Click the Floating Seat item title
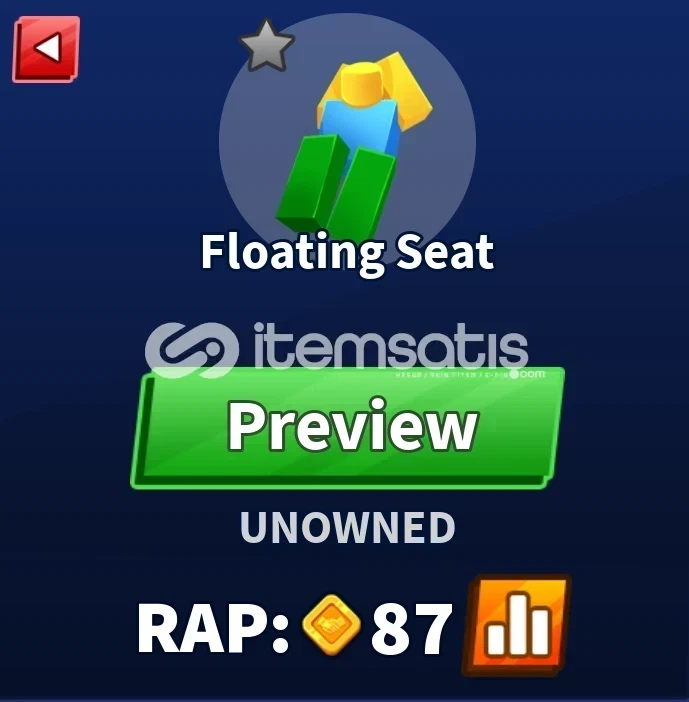This screenshot has height=702, width=689. pos(347,253)
